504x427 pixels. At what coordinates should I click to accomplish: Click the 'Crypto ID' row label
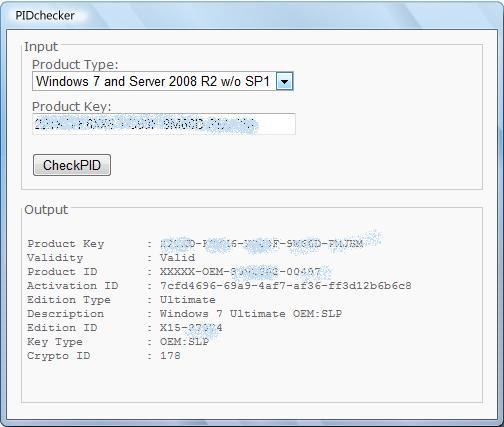tap(59, 356)
